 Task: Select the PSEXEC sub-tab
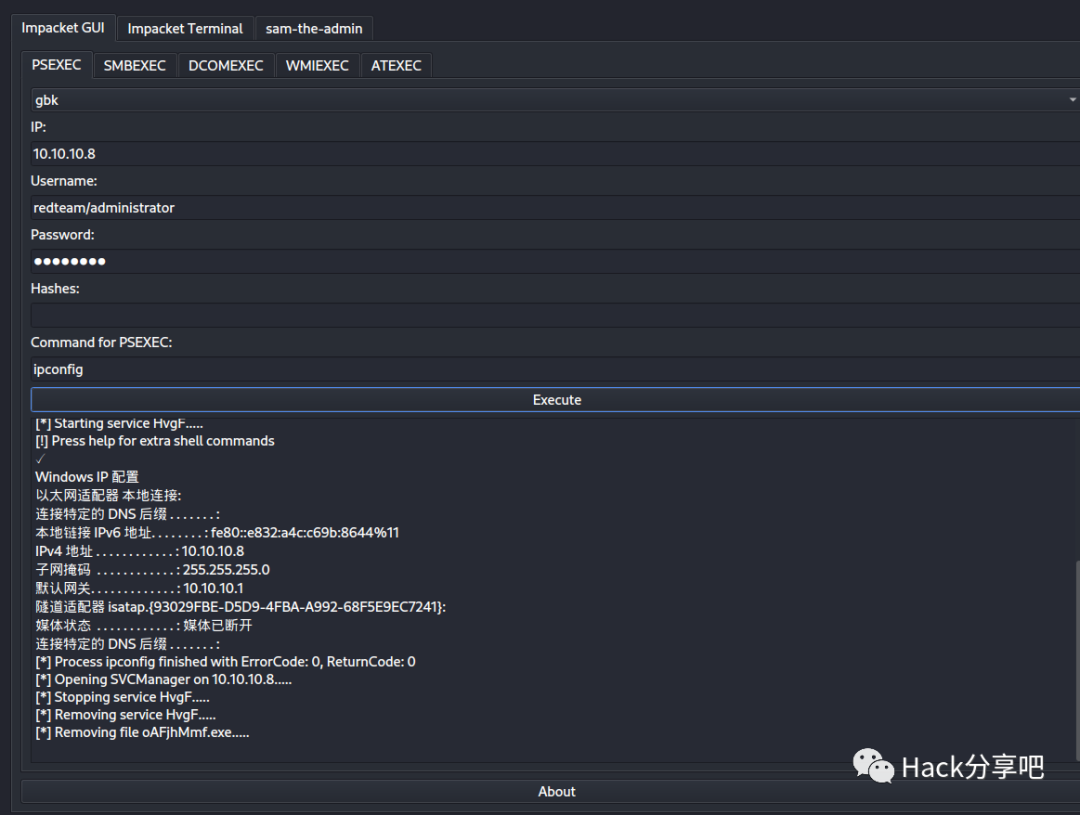(56, 65)
